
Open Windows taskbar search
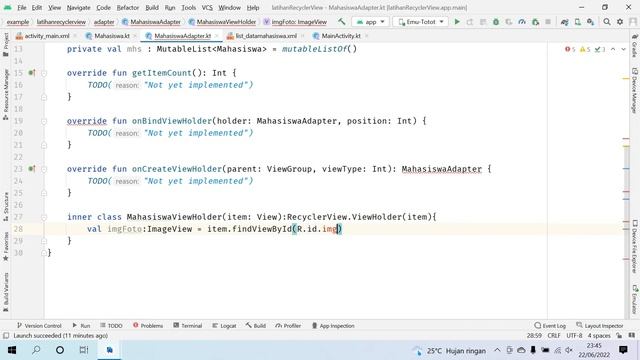[36, 350]
